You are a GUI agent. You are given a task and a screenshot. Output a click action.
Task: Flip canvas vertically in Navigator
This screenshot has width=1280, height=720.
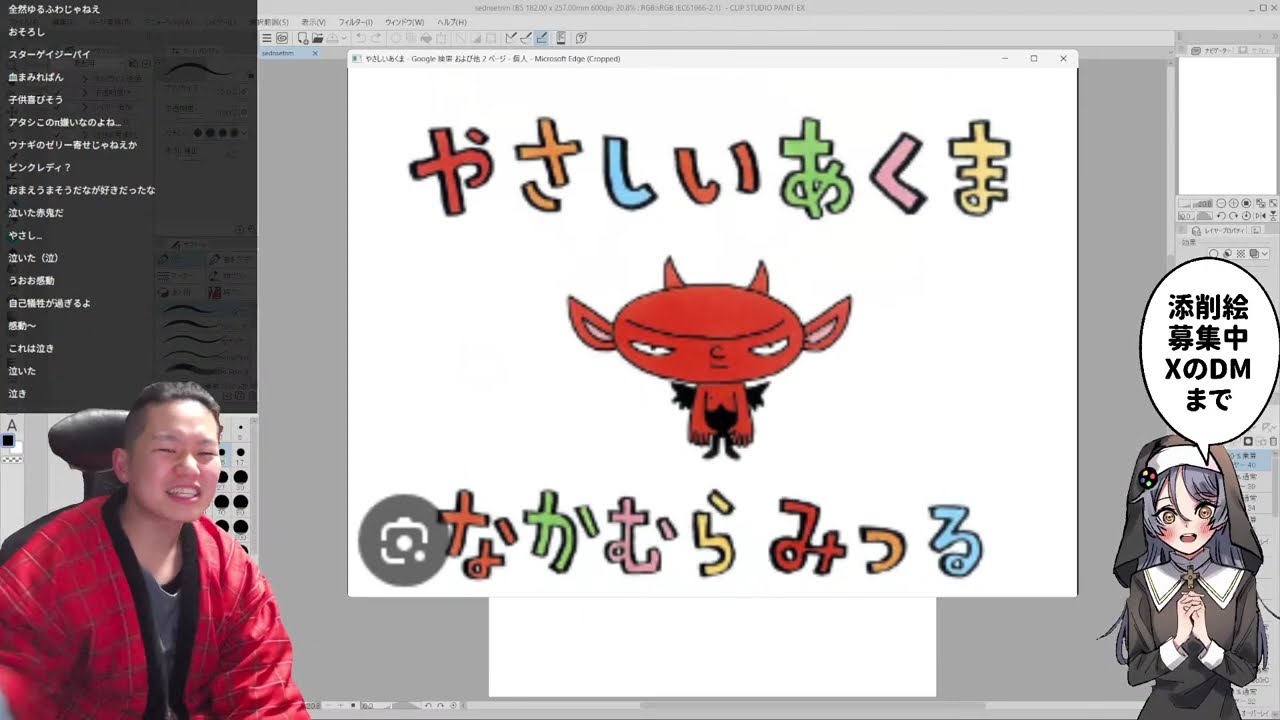pyautogui.click(x=1273, y=216)
